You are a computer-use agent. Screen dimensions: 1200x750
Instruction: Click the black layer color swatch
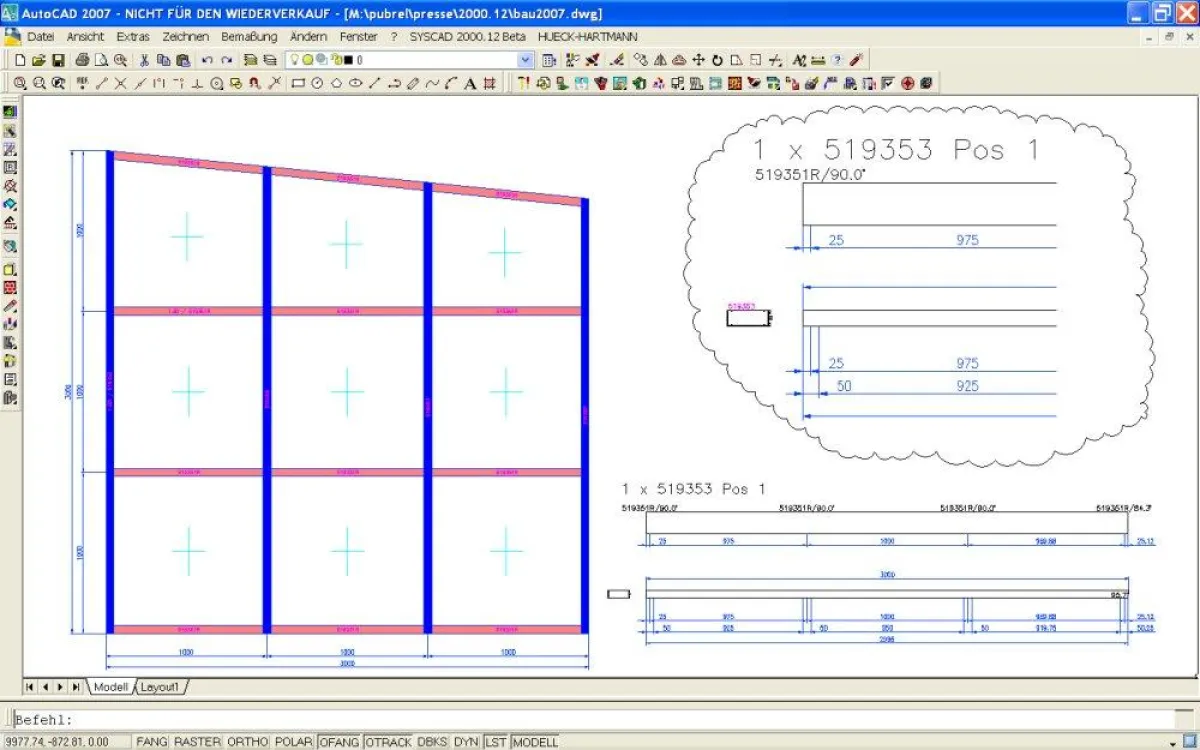tap(348, 60)
